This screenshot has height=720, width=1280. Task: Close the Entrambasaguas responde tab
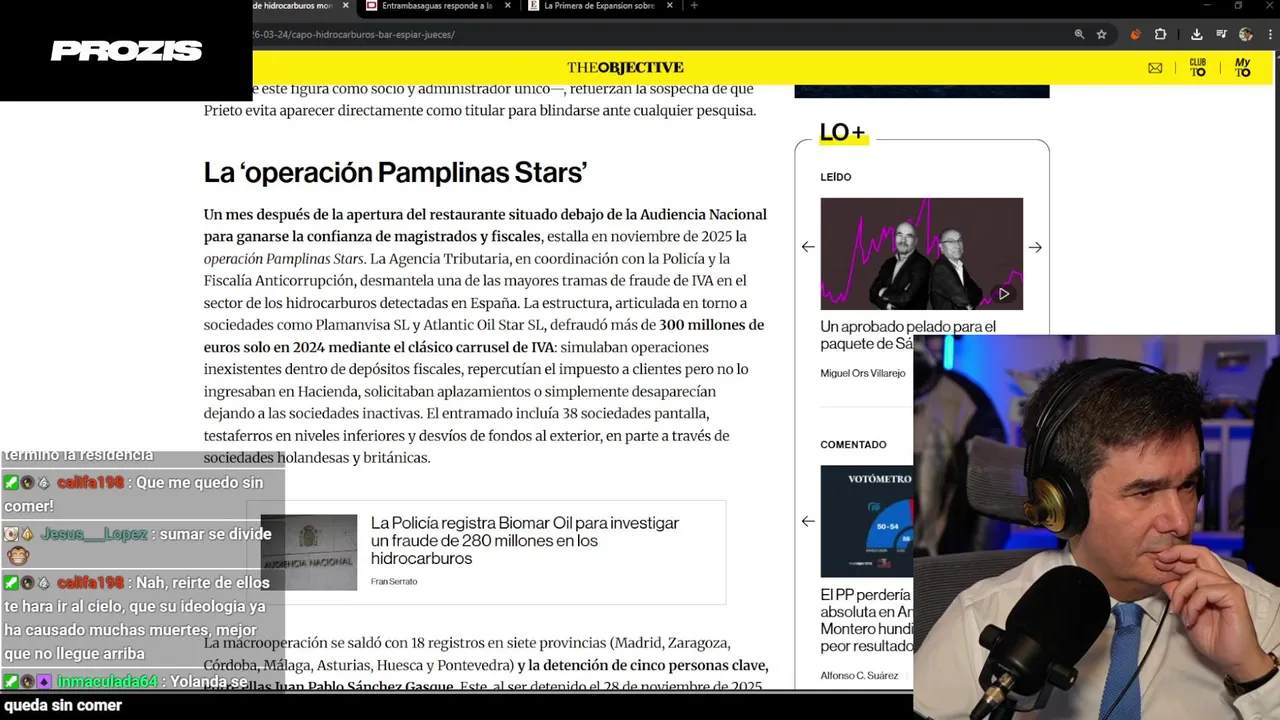point(508,6)
